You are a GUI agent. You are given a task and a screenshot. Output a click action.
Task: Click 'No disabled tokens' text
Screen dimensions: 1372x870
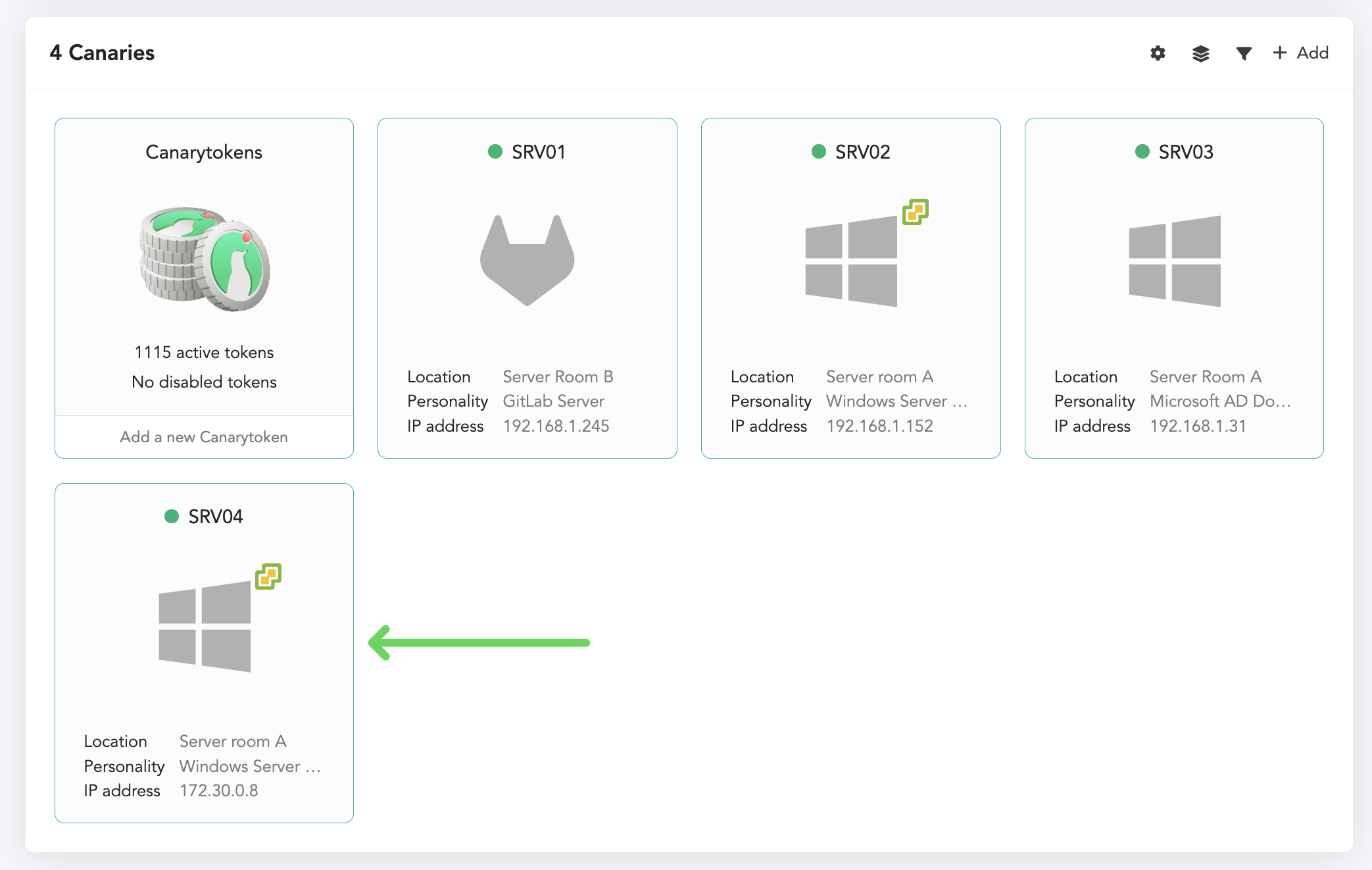204,382
